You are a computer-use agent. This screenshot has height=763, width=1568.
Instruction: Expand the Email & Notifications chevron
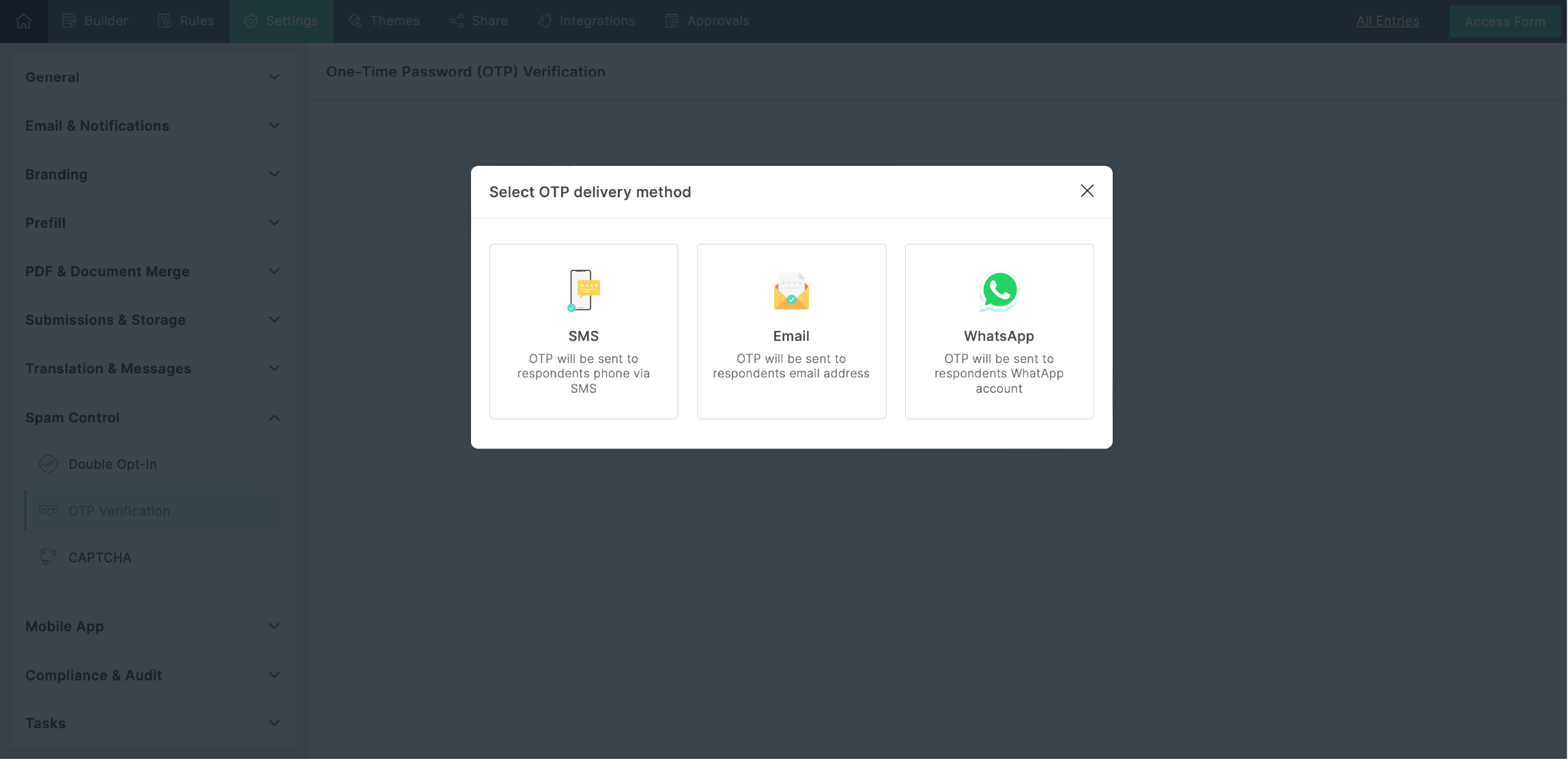click(274, 126)
